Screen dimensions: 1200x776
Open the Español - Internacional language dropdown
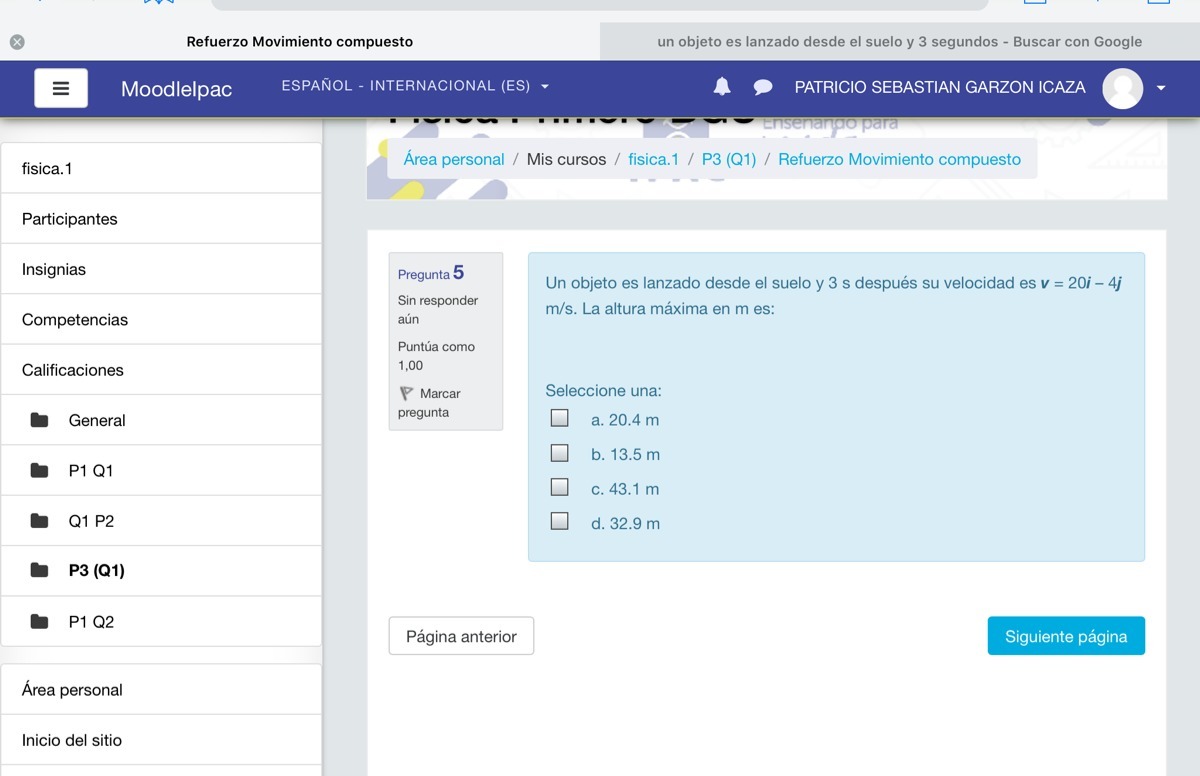[415, 86]
